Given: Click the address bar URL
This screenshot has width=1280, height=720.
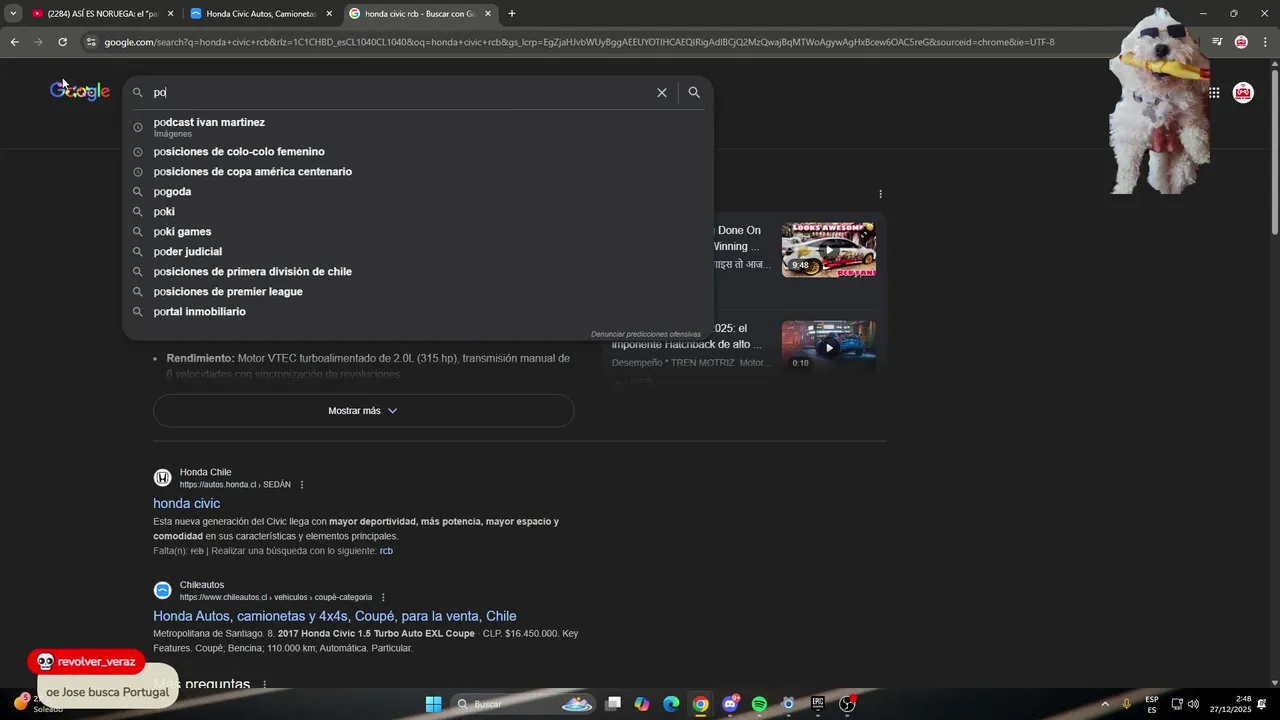Looking at the screenshot, I should (x=579, y=42).
